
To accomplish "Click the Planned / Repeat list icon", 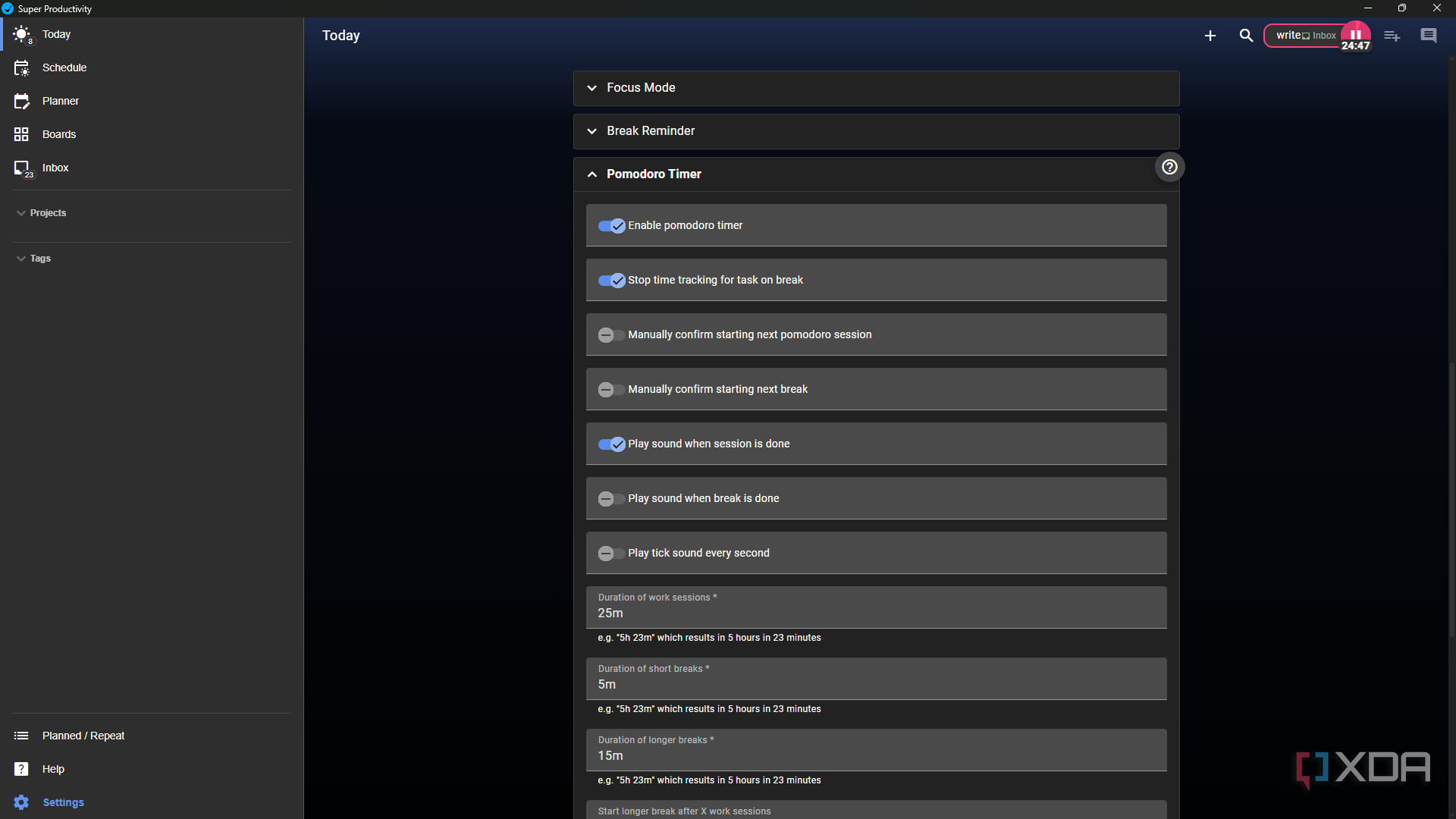I will pyautogui.click(x=21, y=736).
